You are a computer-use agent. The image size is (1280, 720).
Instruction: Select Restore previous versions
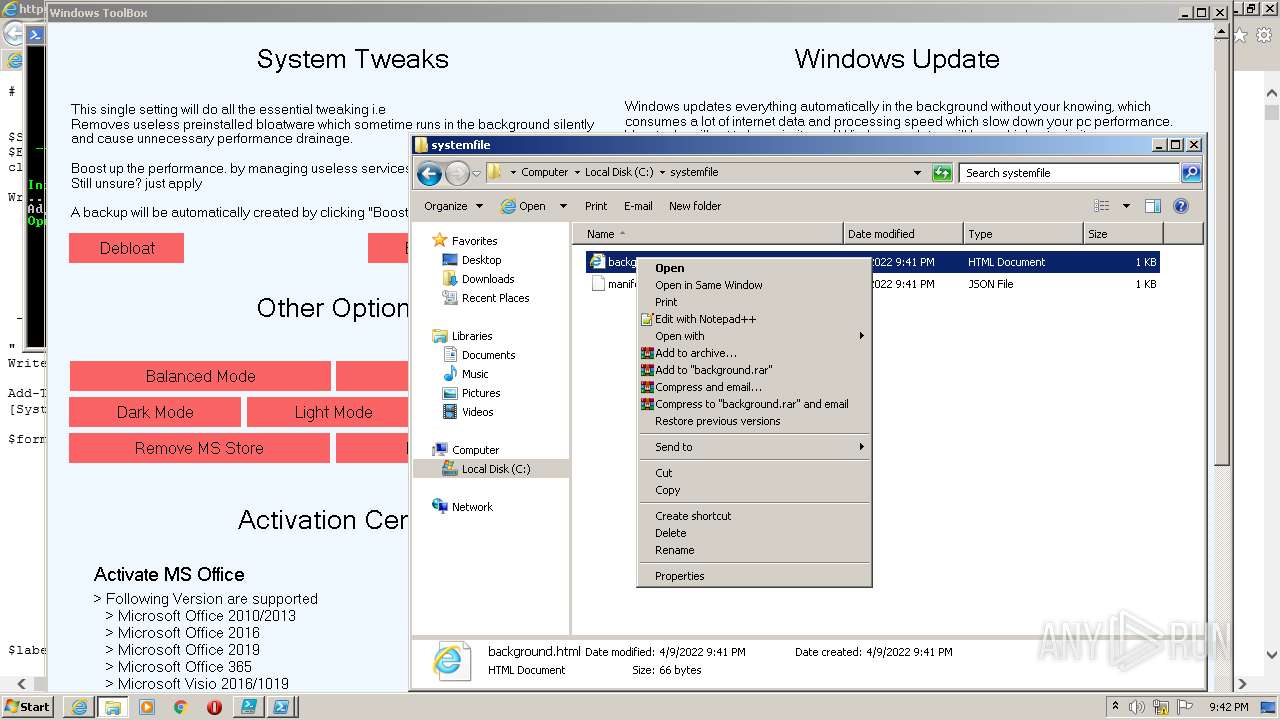[717, 421]
